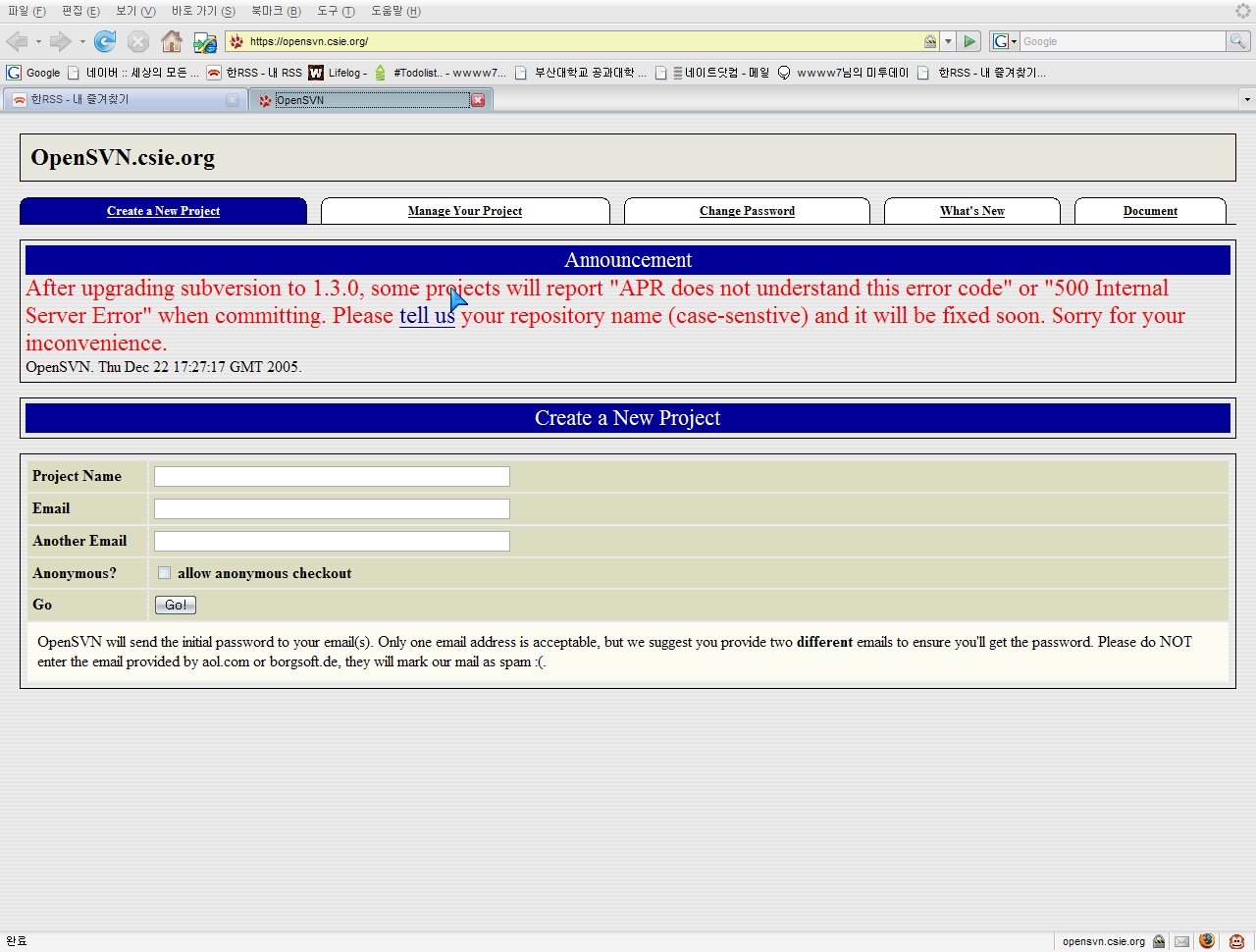1256x952 pixels.
Task: Click the site favicon in the address bar
Action: pos(236,41)
